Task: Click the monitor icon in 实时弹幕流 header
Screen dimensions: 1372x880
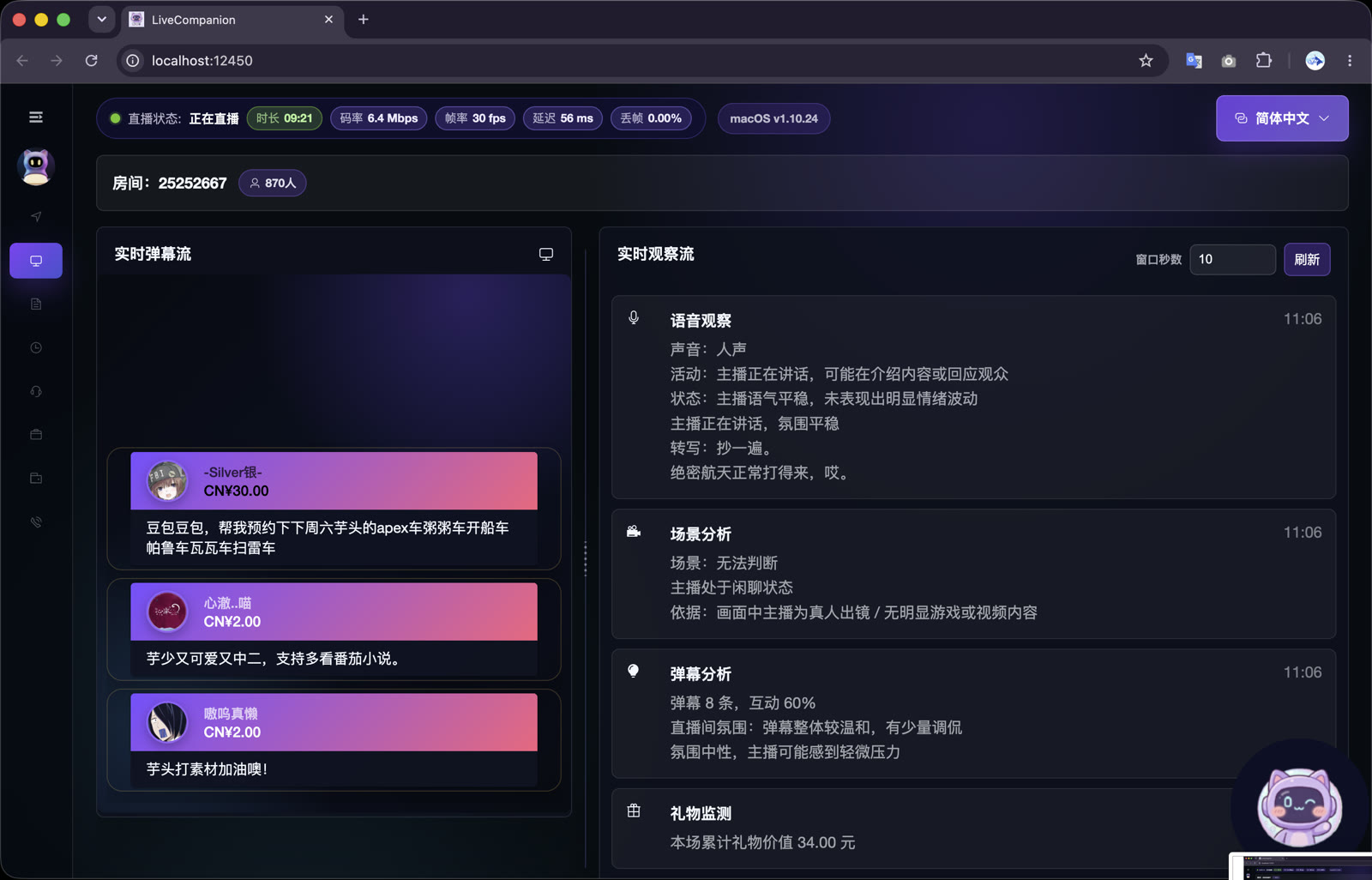Action: (x=546, y=254)
